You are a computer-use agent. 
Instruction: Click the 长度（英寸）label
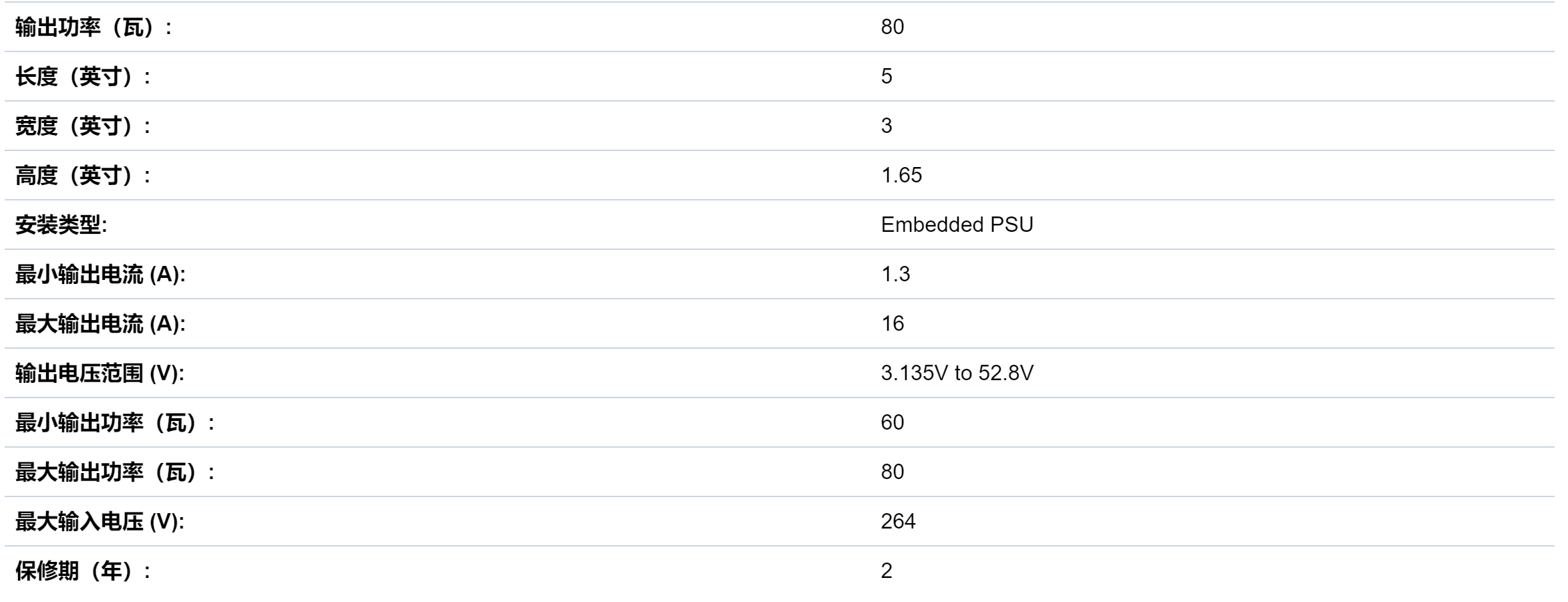83,77
